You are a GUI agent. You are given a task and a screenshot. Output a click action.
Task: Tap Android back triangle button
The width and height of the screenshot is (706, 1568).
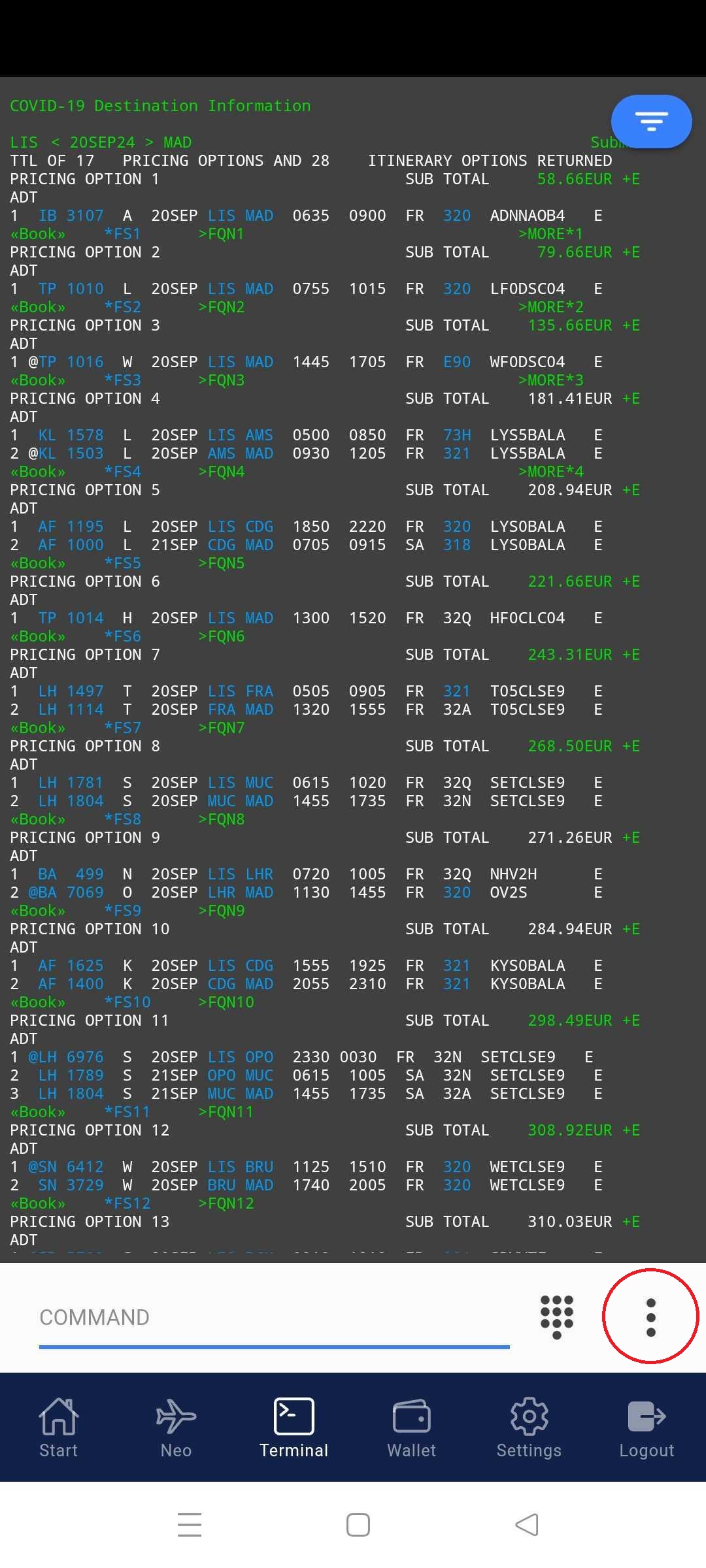(x=527, y=1525)
